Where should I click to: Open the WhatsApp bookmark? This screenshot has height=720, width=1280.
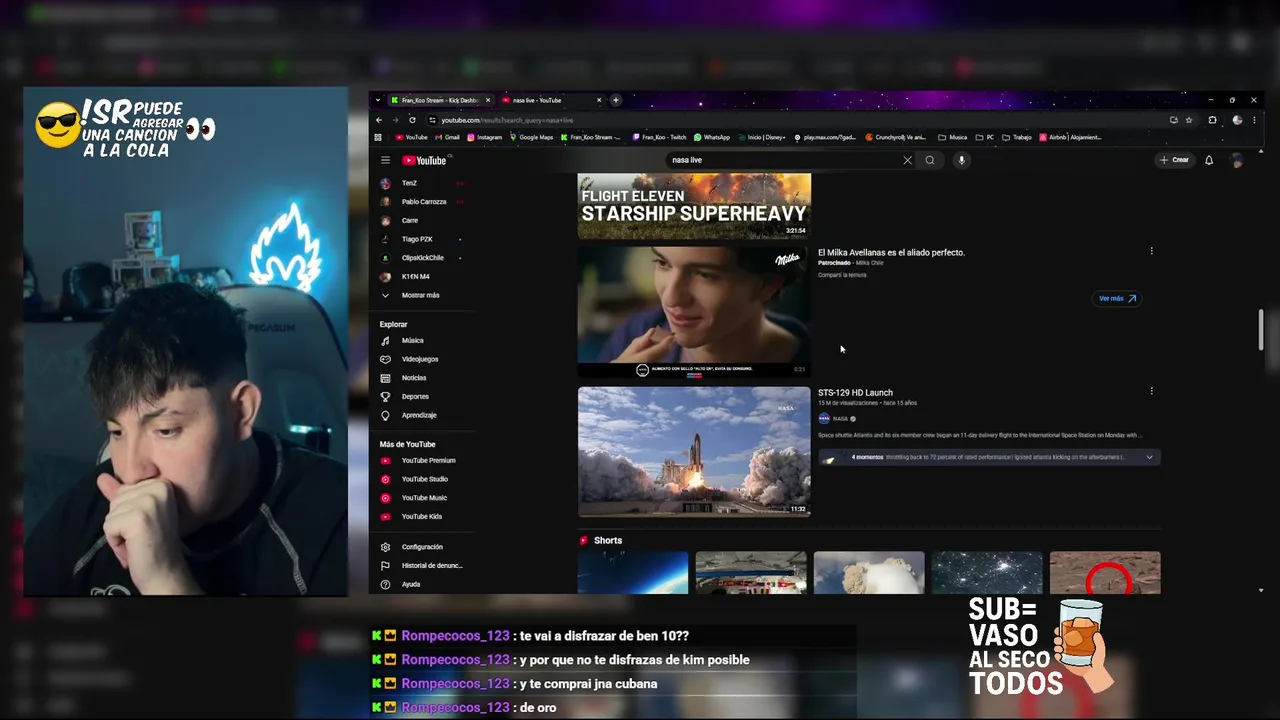pyautogui.click(x=712, y=137)
